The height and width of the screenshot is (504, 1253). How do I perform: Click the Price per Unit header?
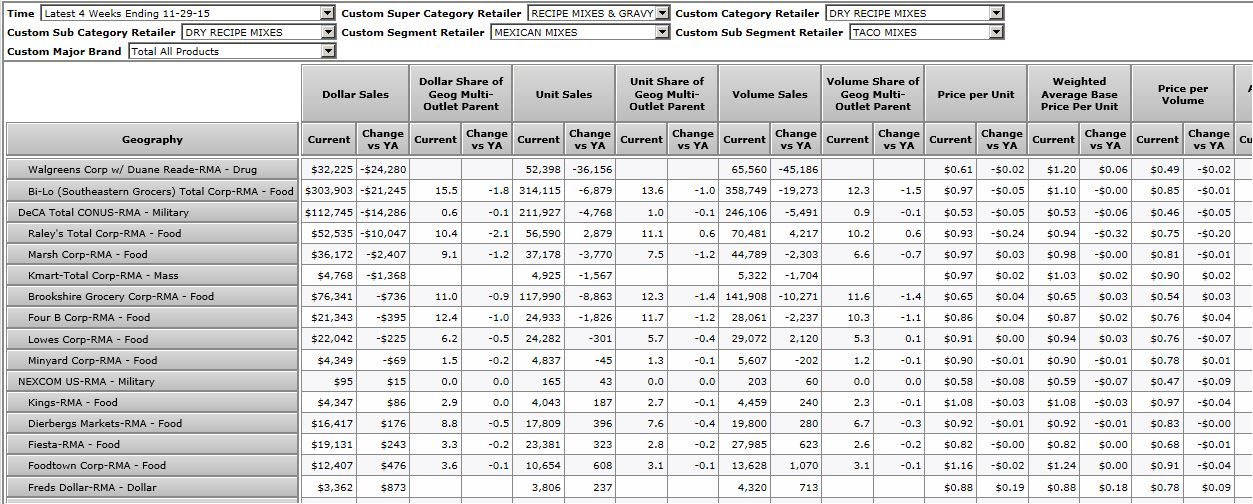(x=975, y=94)
